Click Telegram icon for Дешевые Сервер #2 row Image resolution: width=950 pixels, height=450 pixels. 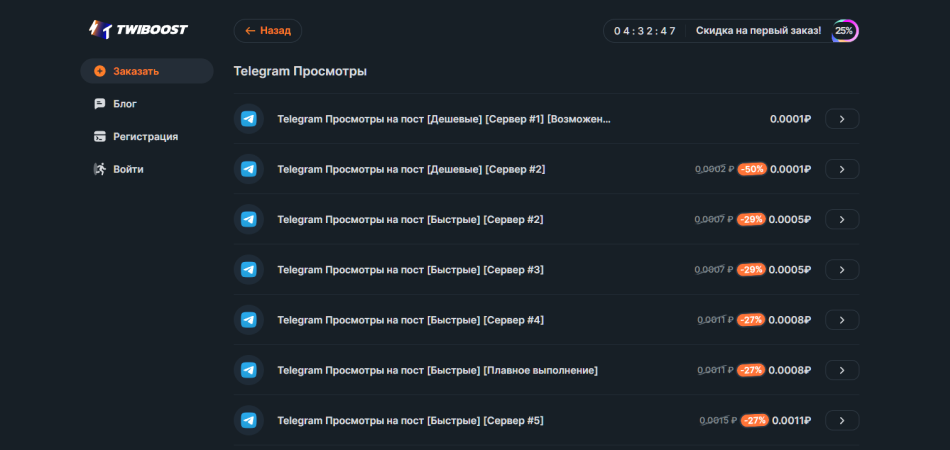pyautogui.click(x=248, y=169)
